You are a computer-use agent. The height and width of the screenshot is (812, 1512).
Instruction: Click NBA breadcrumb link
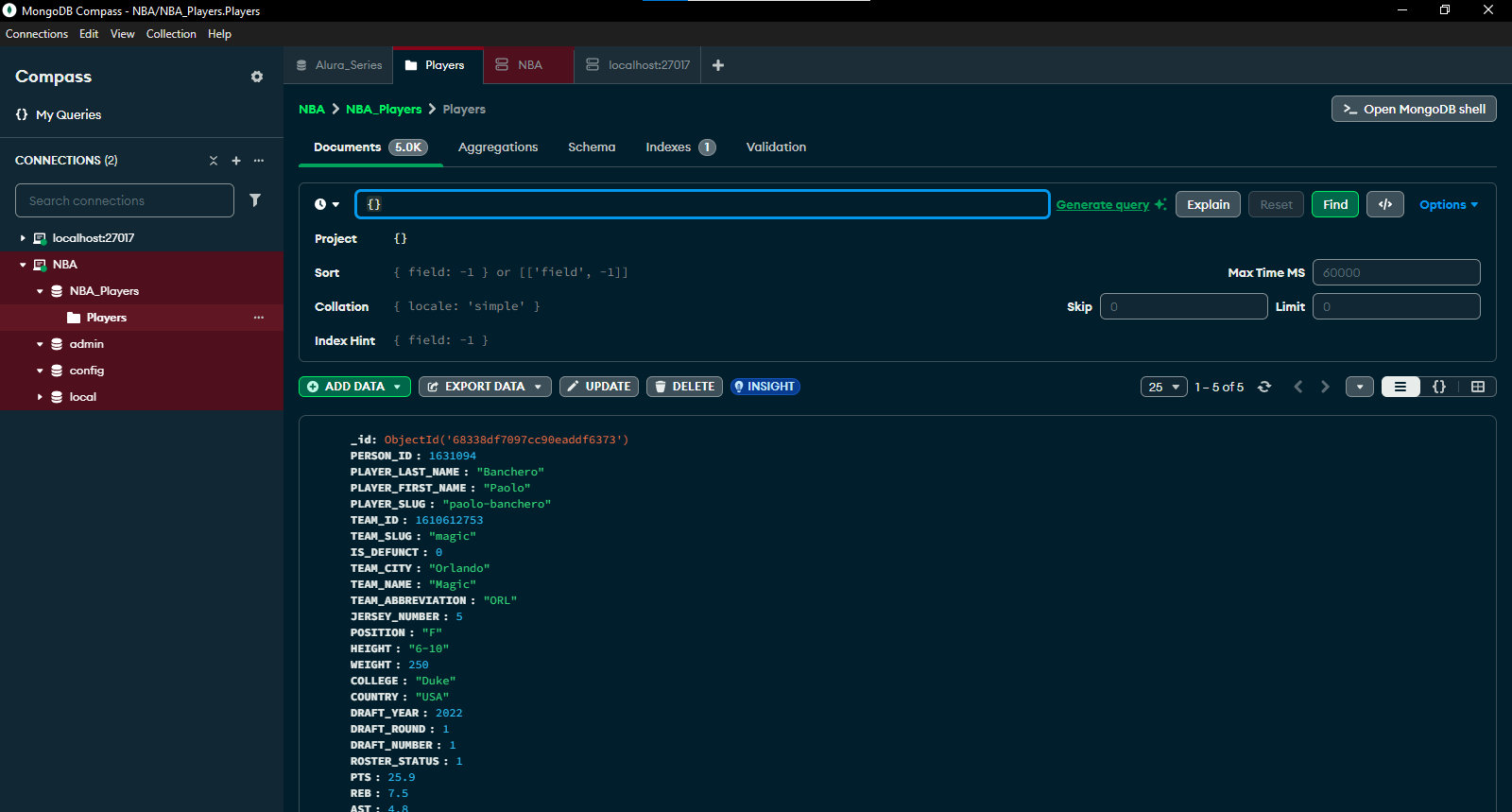point(312,110)
